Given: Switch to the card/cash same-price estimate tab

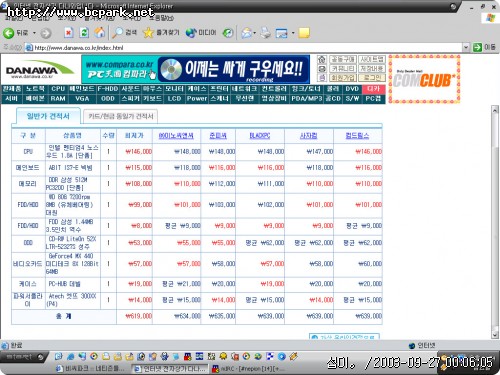Looking at the screenshot, I should [120, 116].
